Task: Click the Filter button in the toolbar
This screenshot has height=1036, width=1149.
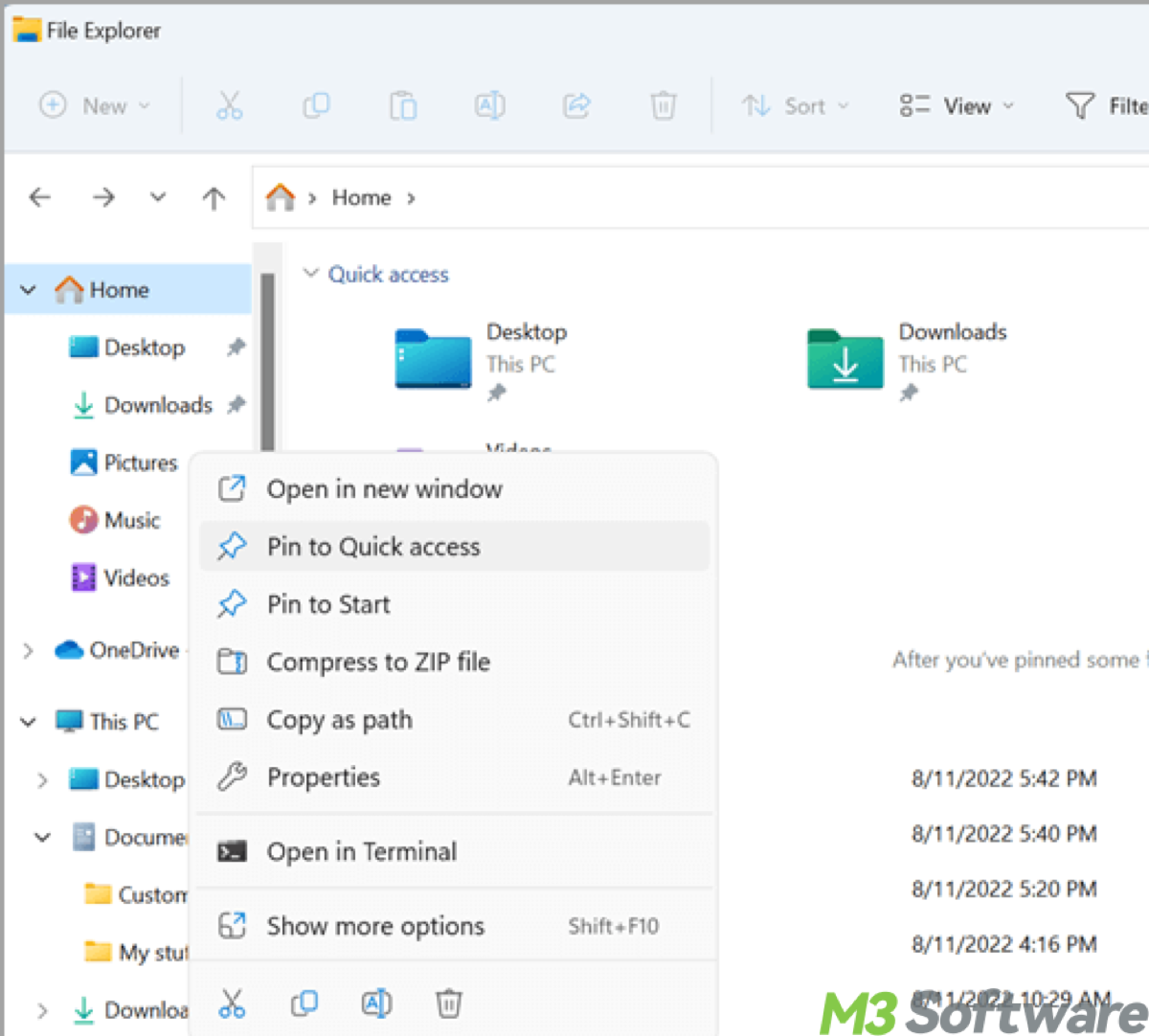Action: (1106, 105)
